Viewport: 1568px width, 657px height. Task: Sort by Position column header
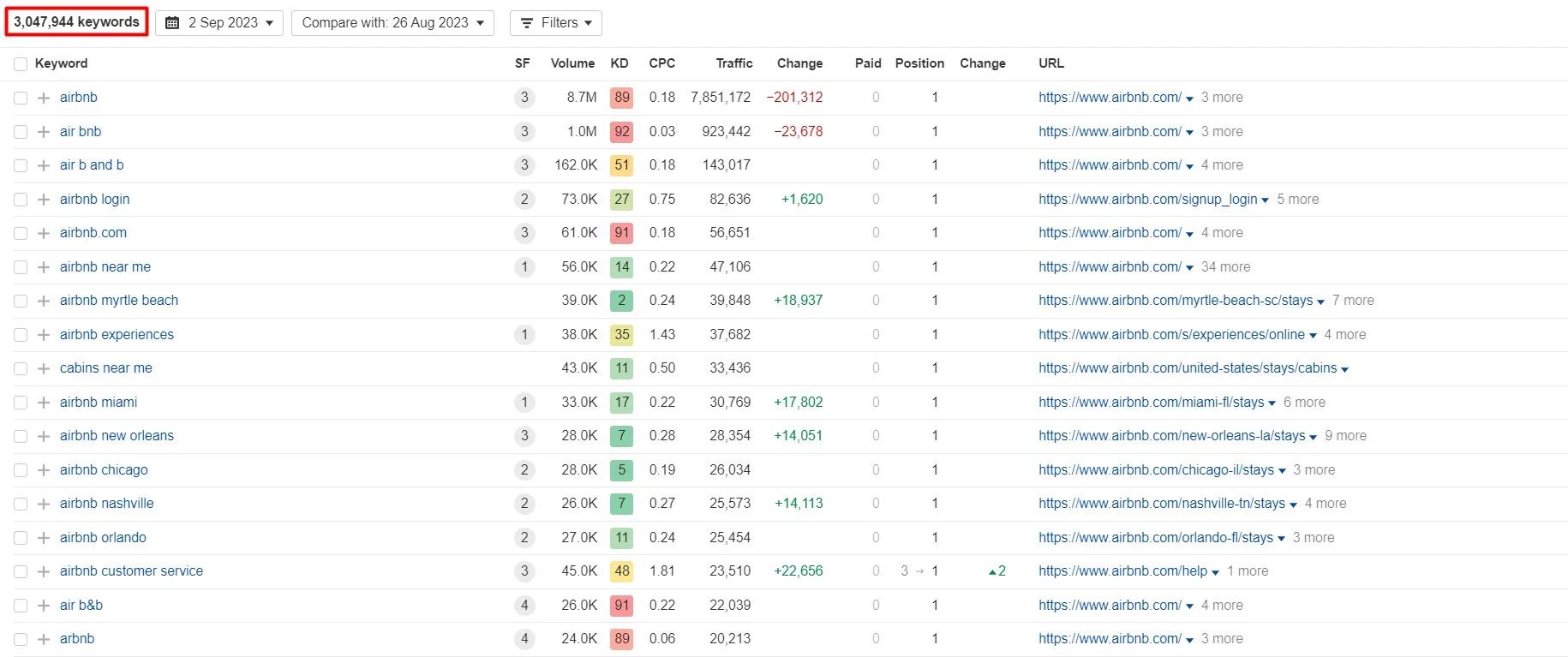pos(919,63)
